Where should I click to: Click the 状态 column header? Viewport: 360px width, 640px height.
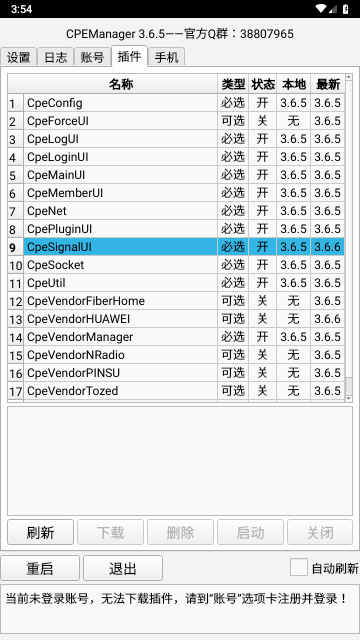(262, 84)
